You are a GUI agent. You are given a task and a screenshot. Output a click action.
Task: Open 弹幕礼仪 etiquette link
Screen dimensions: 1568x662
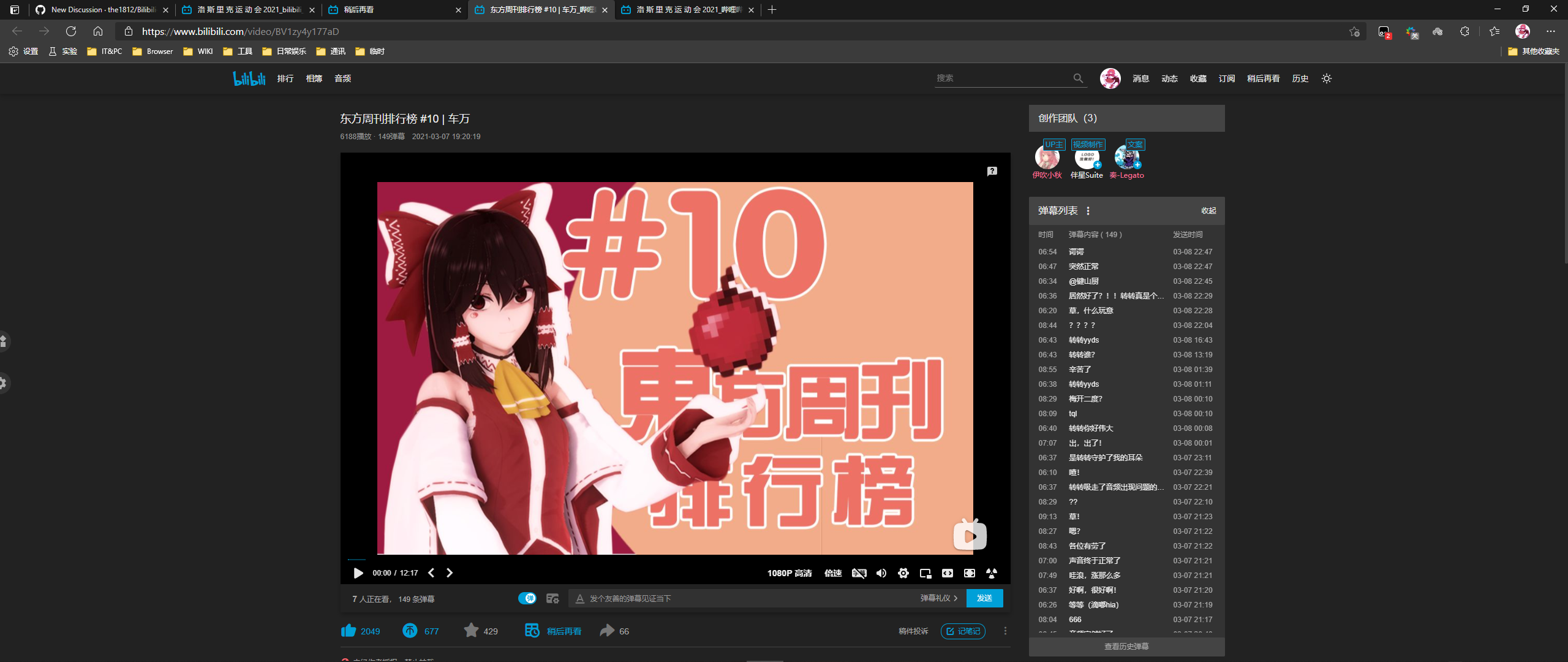point(938,598)
